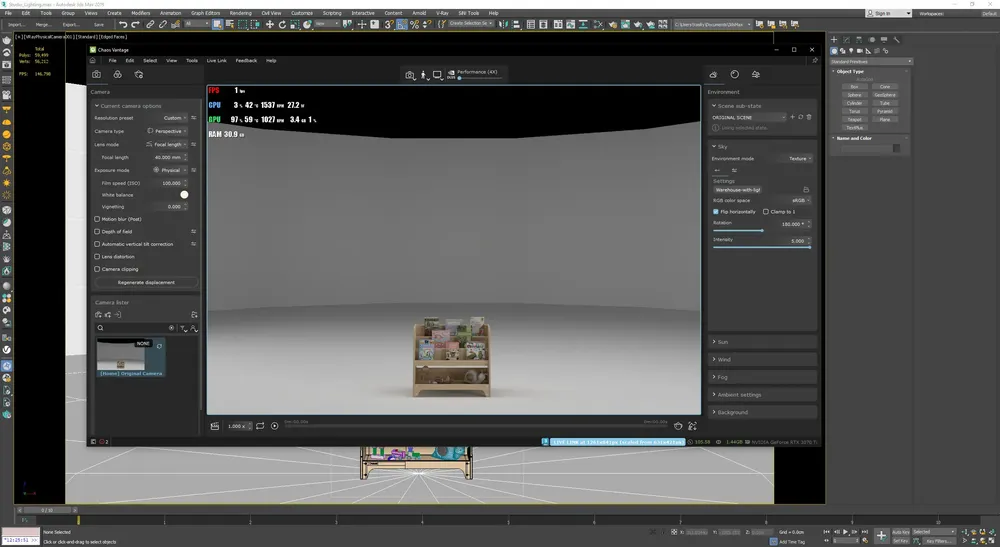Enable Motion blur (Post) checkbox
This screenshot has width=1000, height=547.
[97, 219]
